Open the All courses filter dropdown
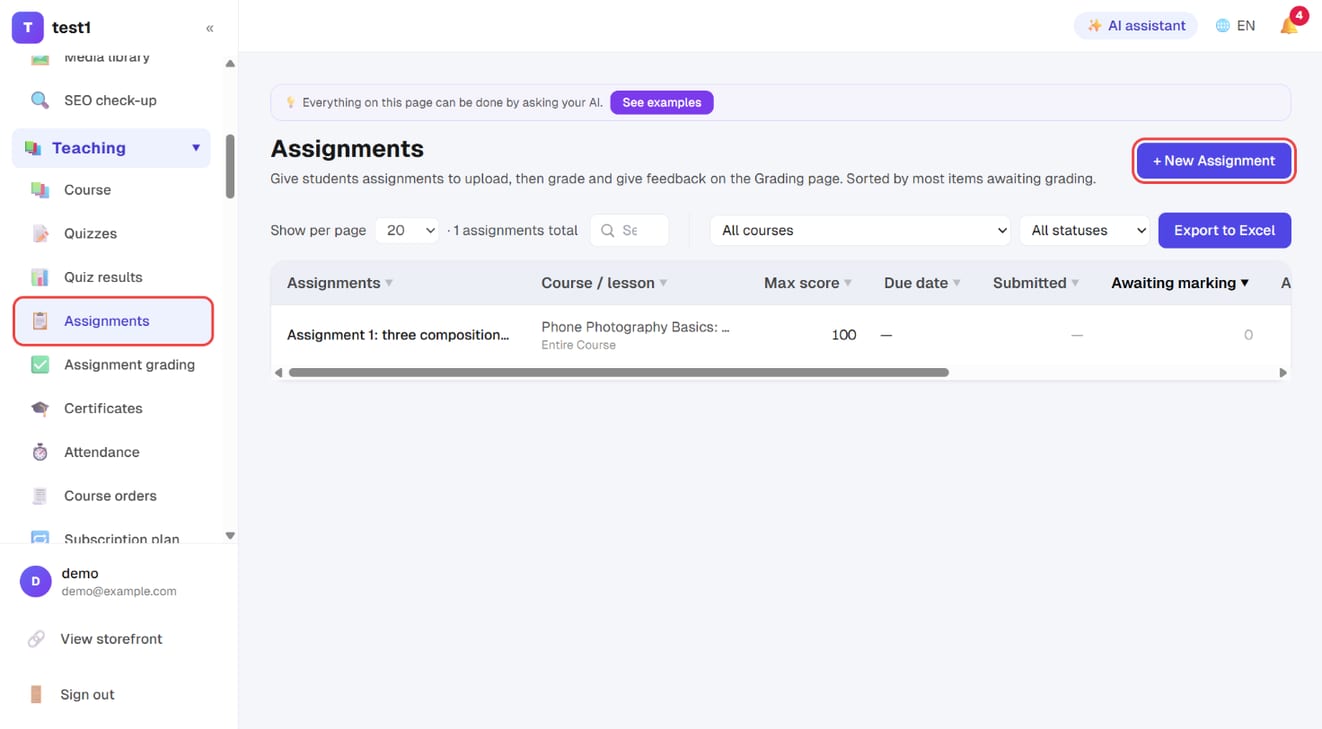The image size is (1322, 729). point(861,230)
